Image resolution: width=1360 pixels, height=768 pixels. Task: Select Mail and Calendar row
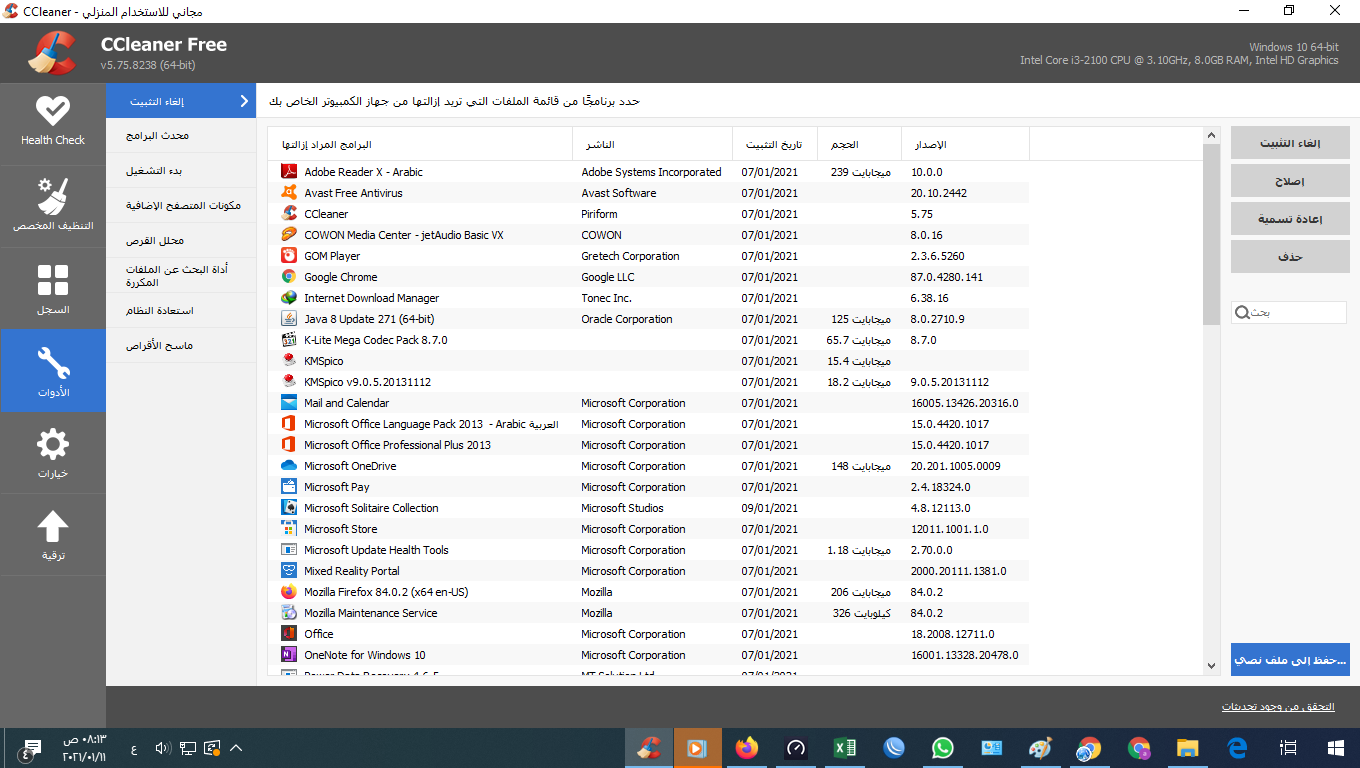pyautogui.click(x=648, y=403)
